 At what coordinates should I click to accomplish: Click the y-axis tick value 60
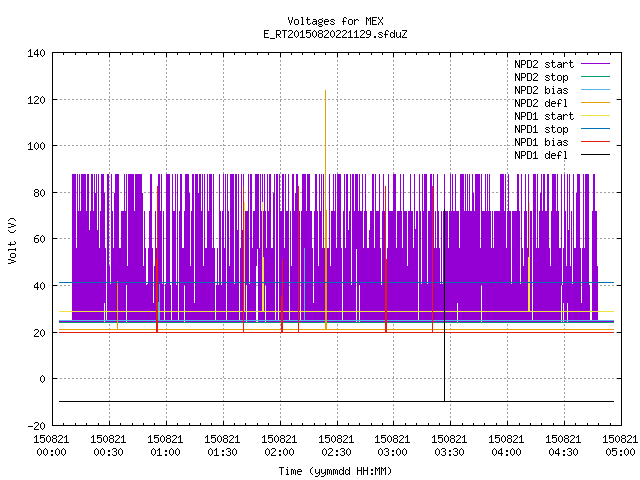point(39,239)
